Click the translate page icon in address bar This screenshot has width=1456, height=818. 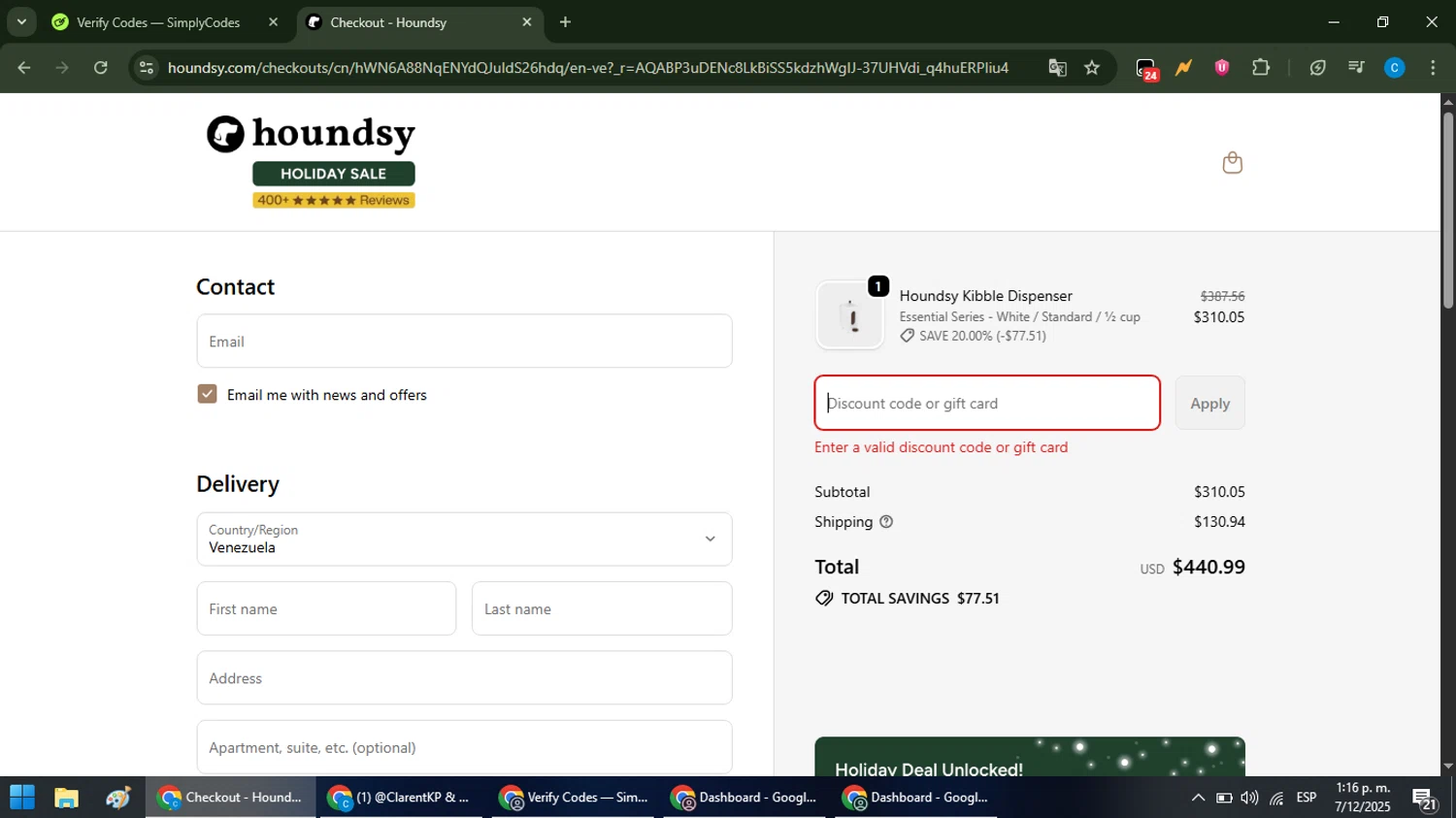coord(1057,68)
